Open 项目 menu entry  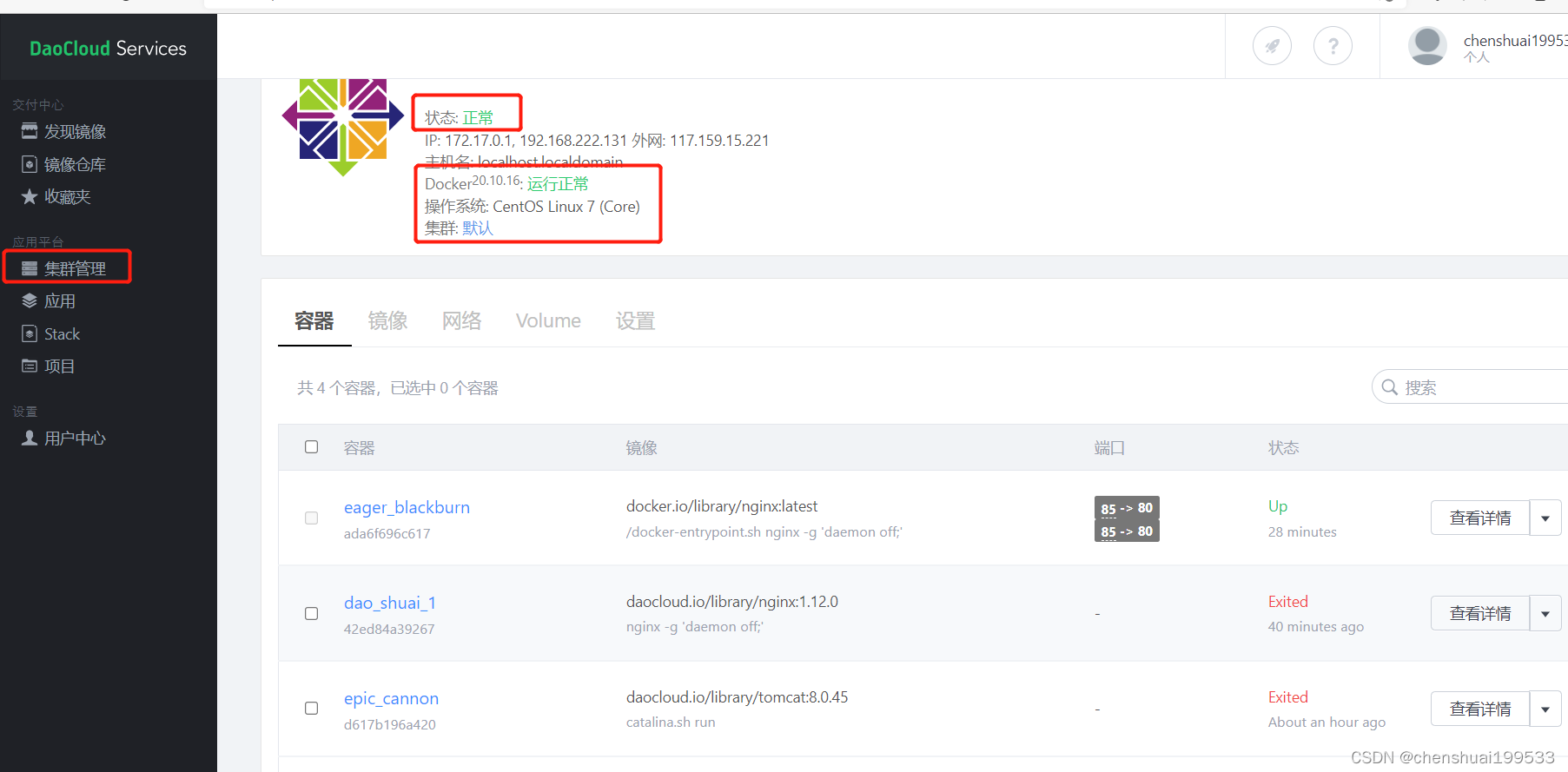click(60, 366)
